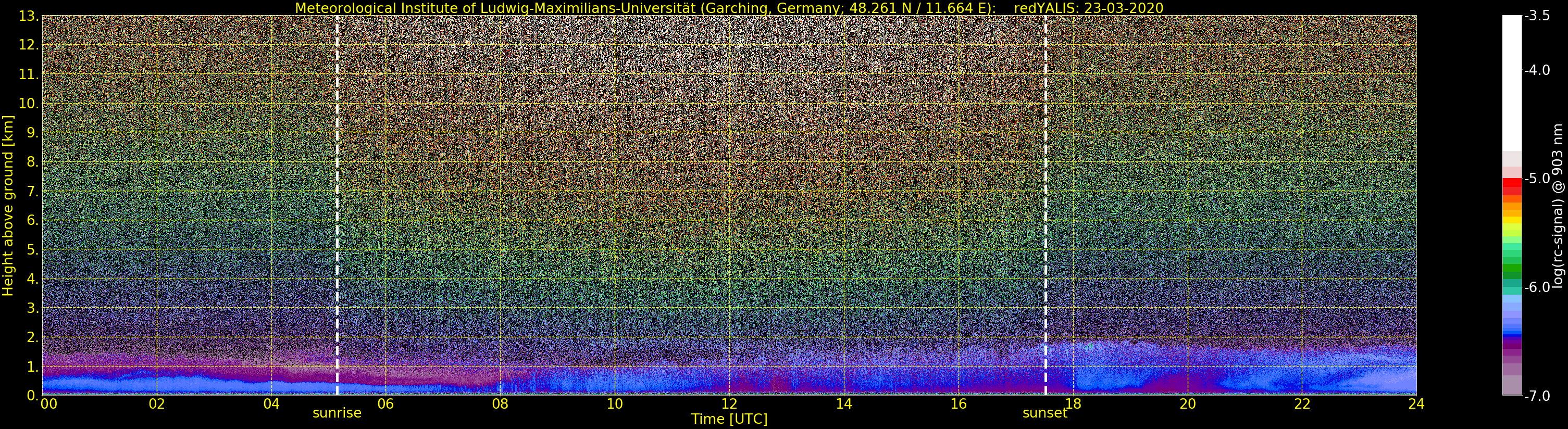
Task: Click the "02" time axis tick label
Action: pos(157,403)
